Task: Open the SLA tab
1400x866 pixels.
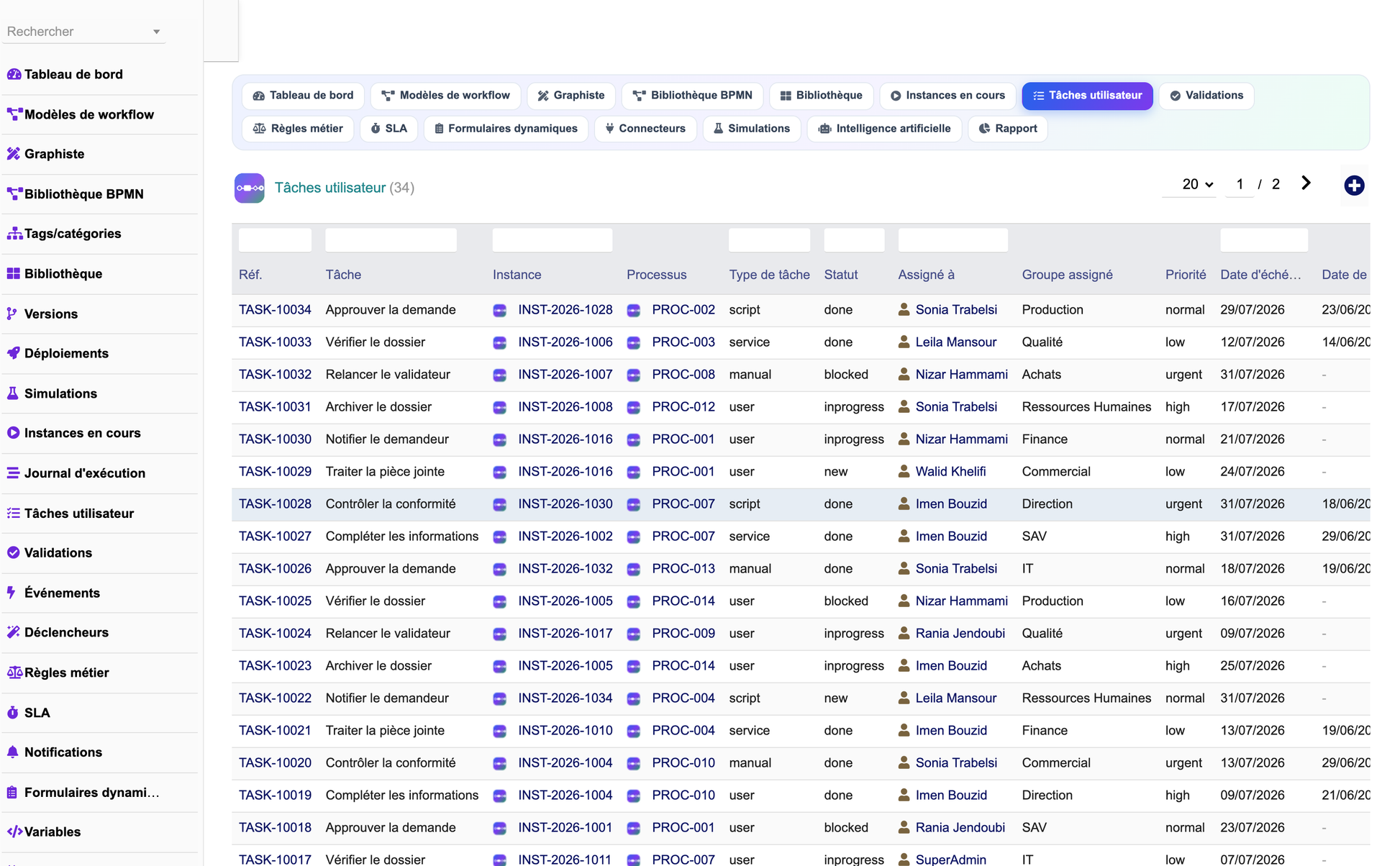Action: tap(389, 129)
